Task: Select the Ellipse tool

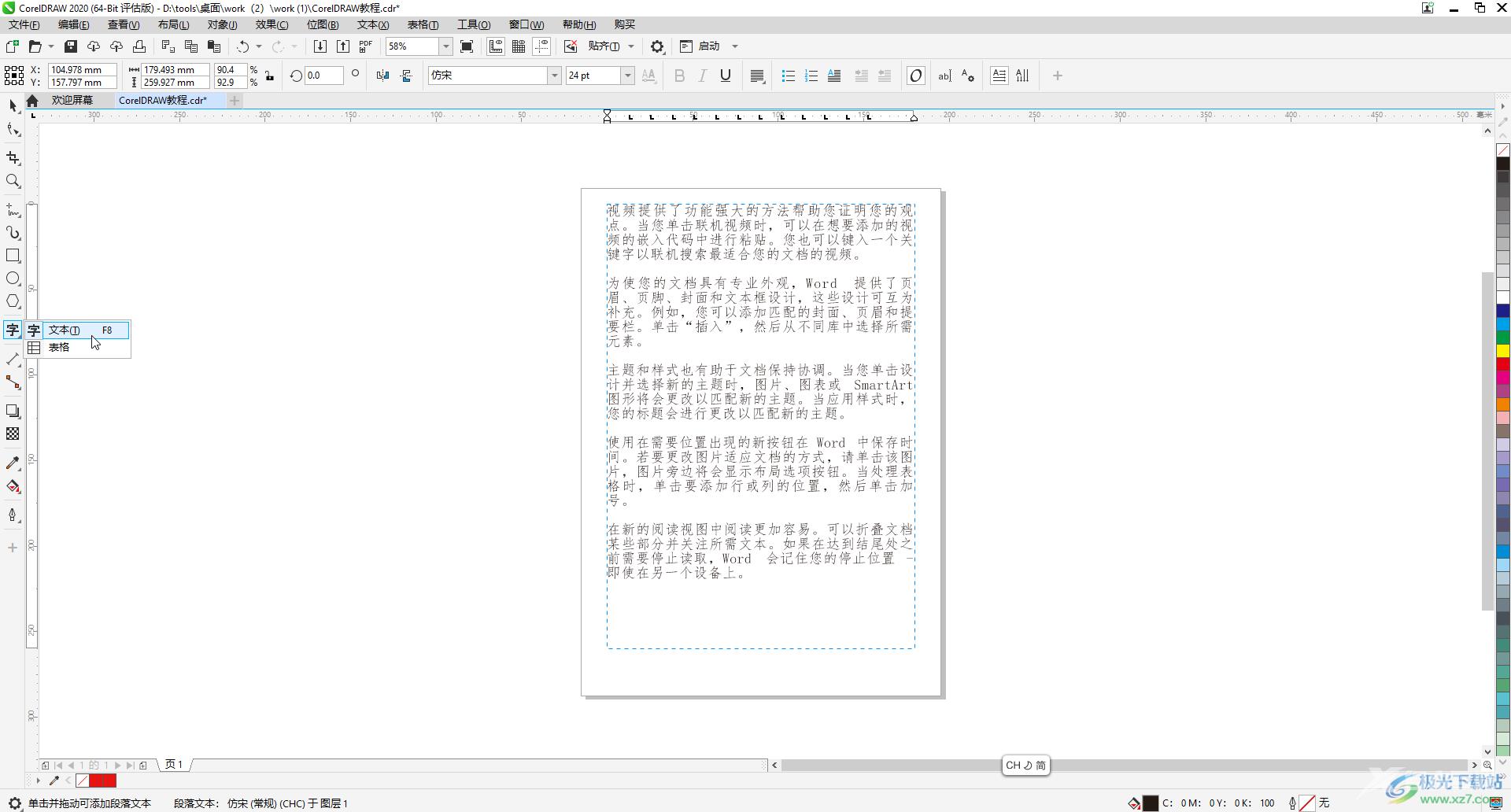Action: tap(13, 279)
